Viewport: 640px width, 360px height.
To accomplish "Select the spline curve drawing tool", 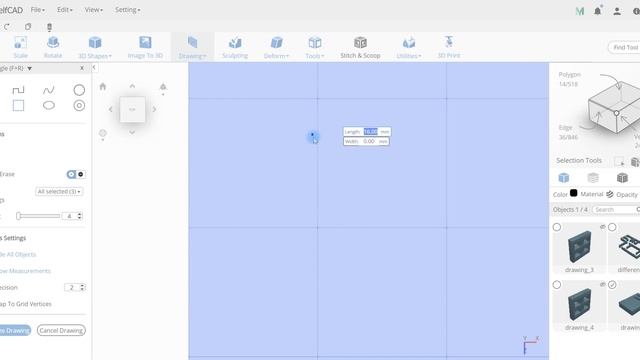I will [x=49, y=90].
